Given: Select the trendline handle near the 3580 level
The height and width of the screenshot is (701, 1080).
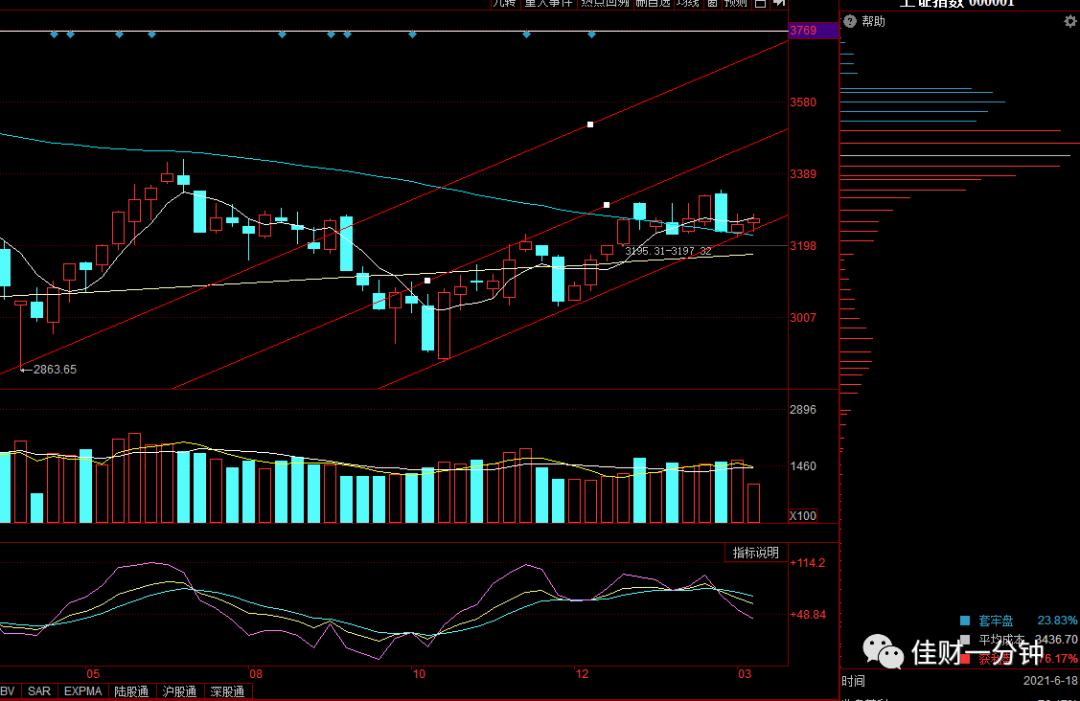Looking at the screenshot, I should click(x=590, y=125).
